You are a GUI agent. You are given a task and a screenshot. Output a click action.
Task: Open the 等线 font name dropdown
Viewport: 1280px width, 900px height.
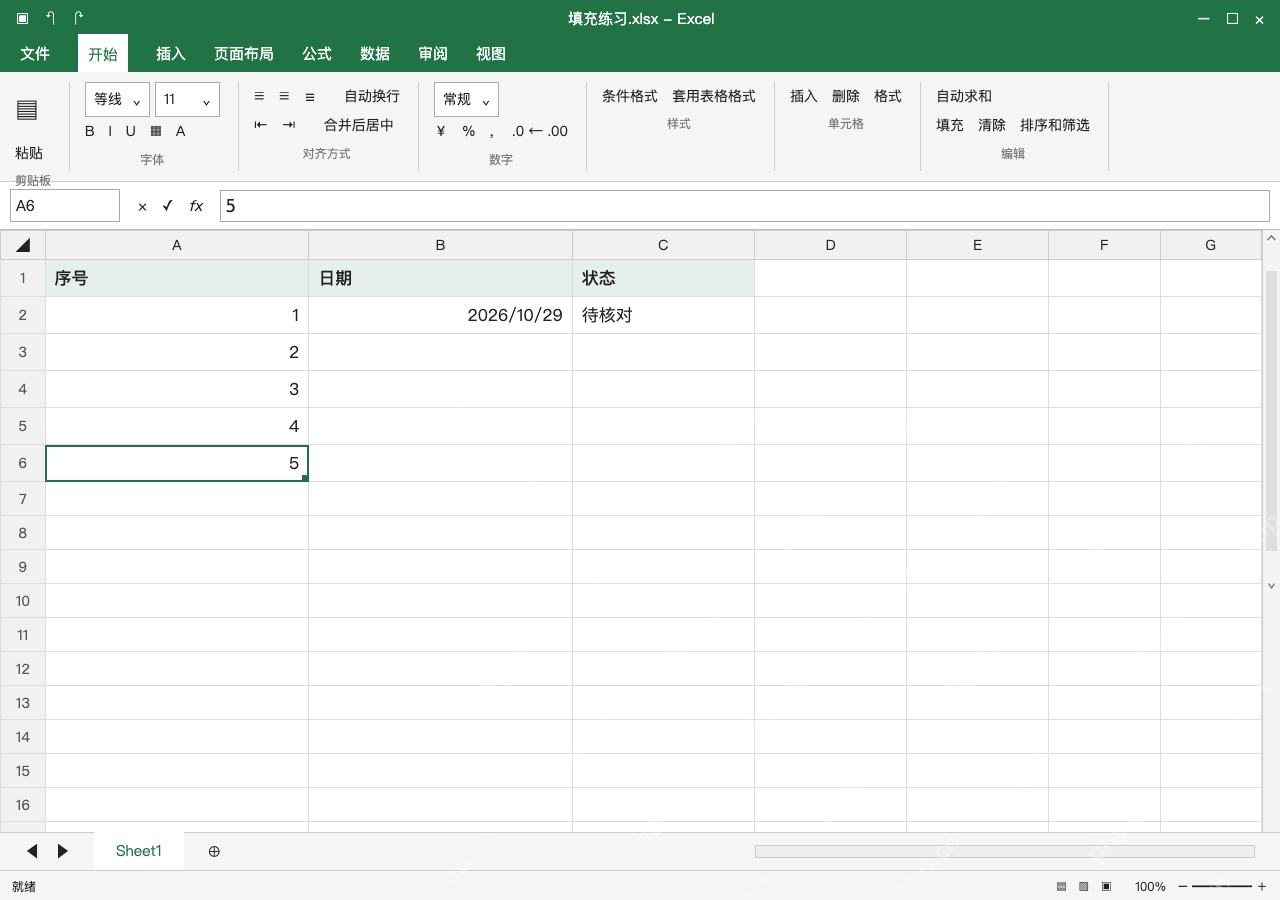[x=118, y=99]
